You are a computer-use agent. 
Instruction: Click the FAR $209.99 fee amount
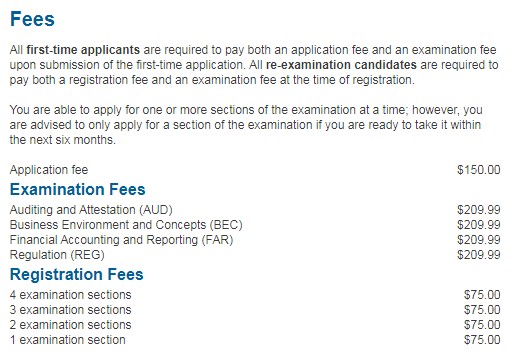[x=479, y=240]
